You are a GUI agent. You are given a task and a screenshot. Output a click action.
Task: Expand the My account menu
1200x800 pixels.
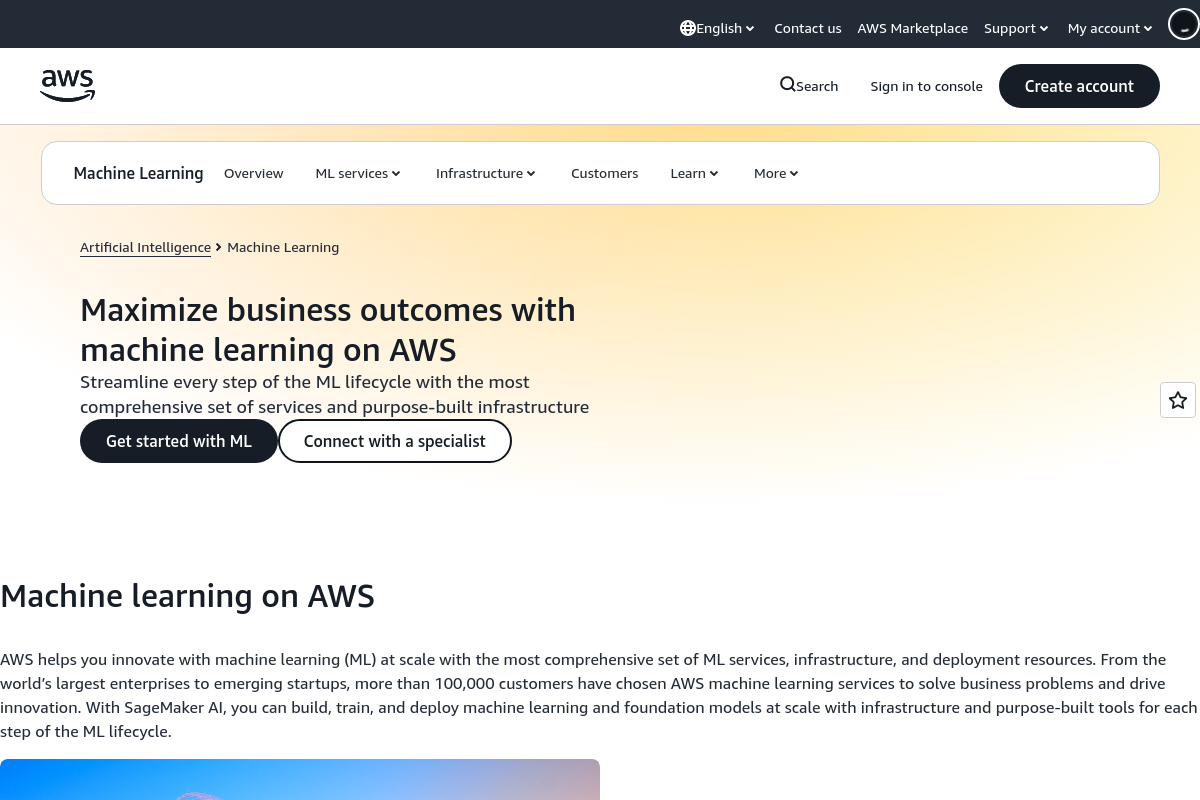pos(1110,28)
